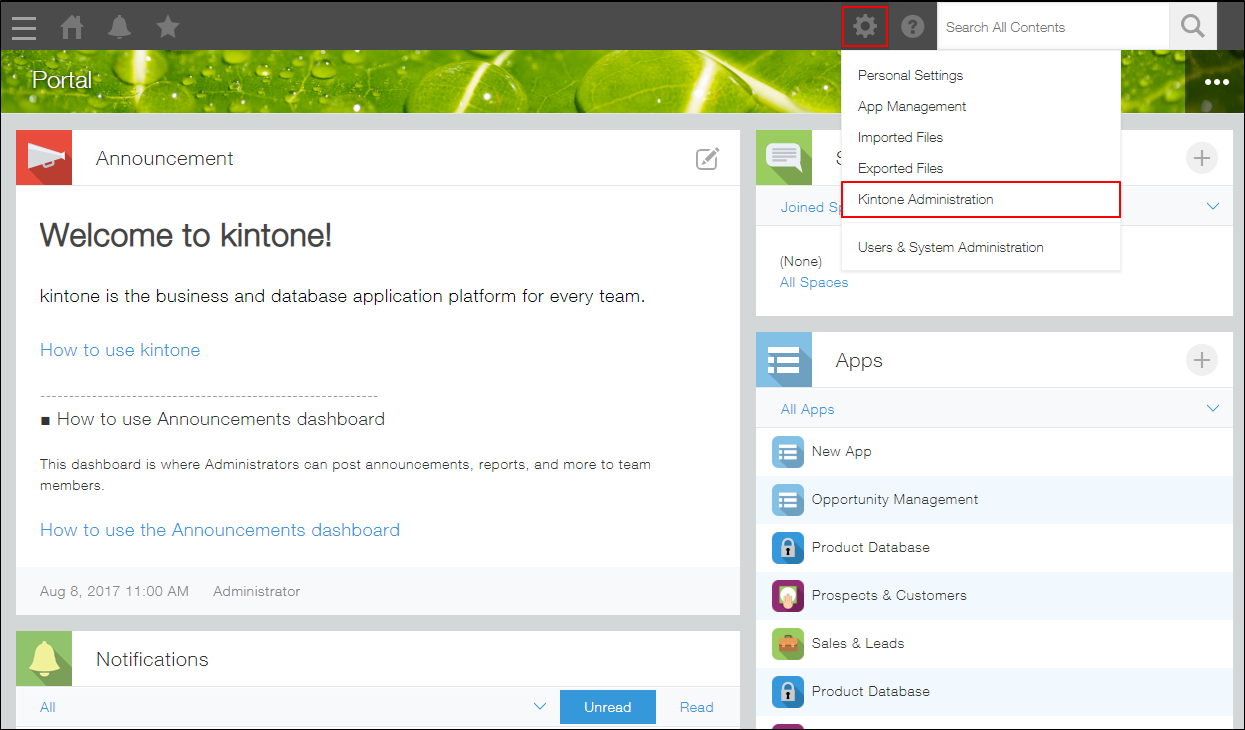Open notifications via the bell icon
The image size is (1245, 730).
[119, 27]
